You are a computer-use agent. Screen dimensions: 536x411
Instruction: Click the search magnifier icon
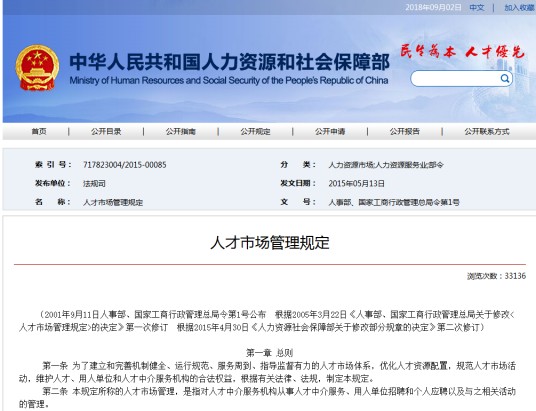[505, 79]
